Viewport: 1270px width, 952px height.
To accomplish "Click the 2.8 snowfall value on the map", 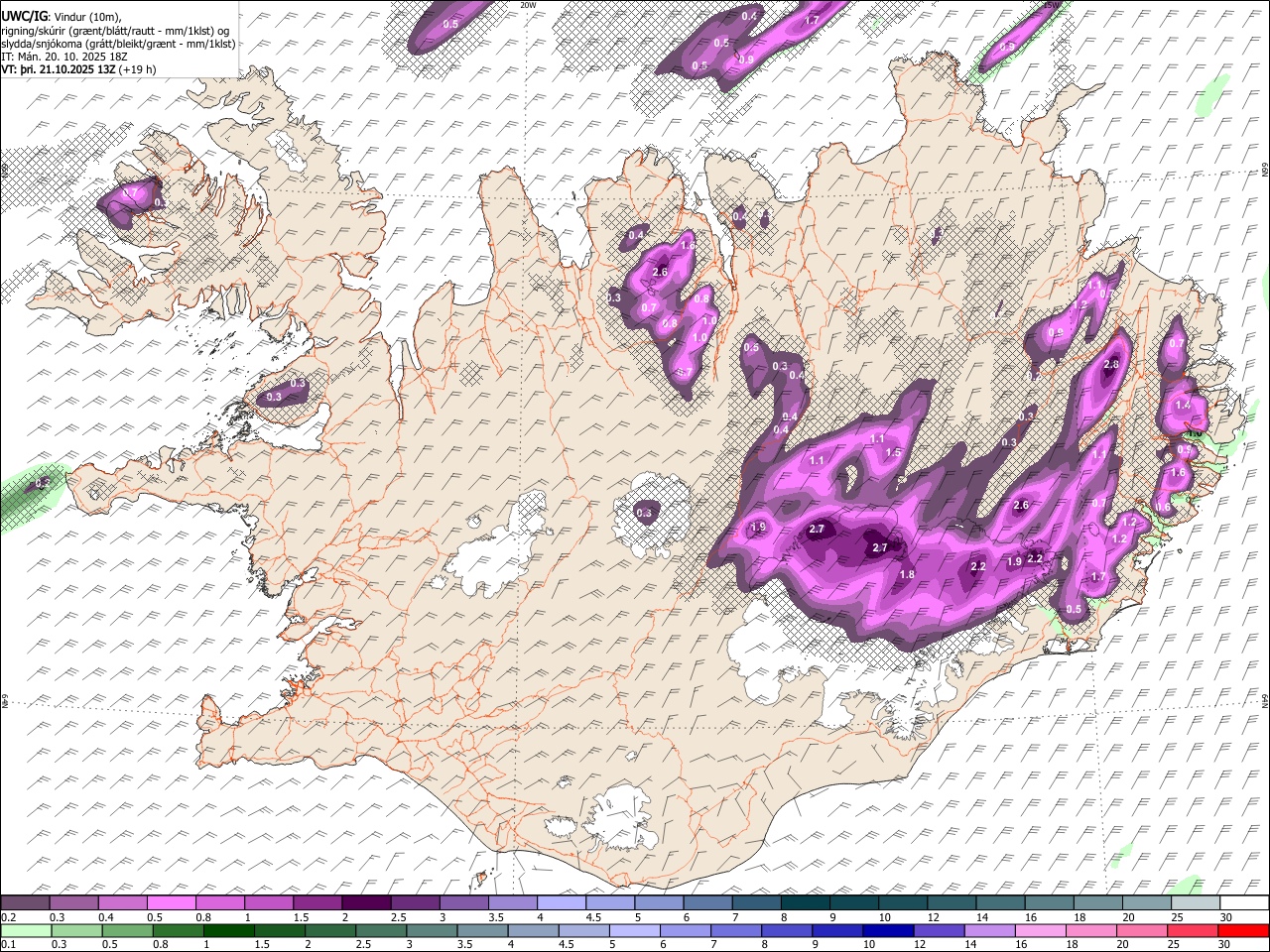I will [1111, 364].
